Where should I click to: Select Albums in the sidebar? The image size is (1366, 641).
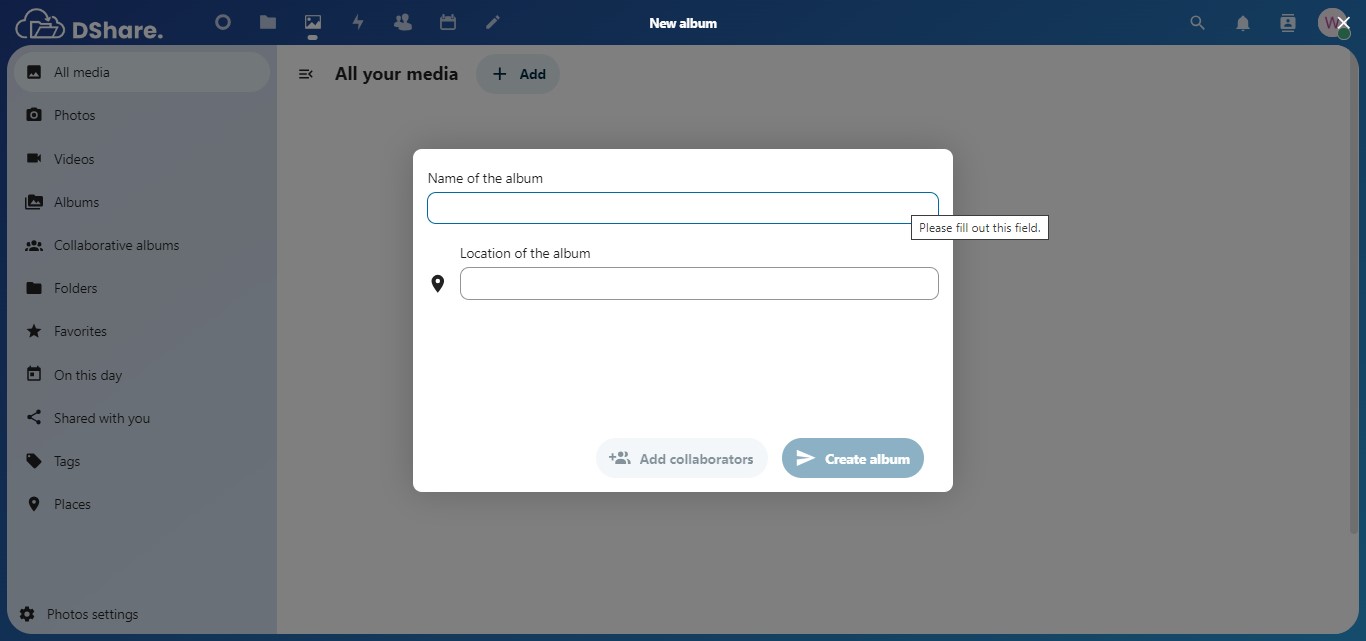(x=76, y=202)
